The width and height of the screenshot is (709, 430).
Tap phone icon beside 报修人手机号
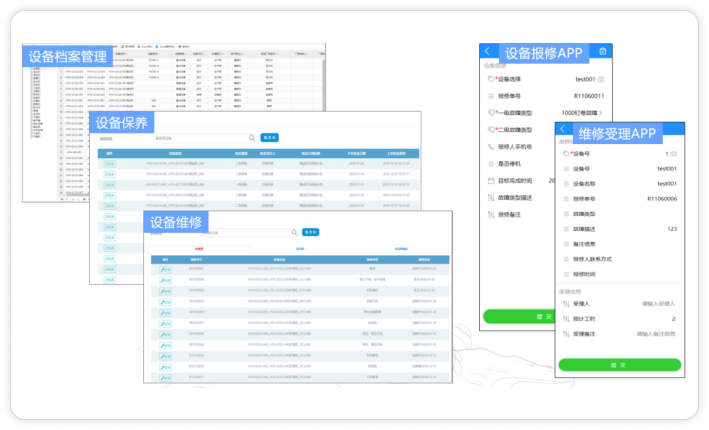(x=491, y=146)
